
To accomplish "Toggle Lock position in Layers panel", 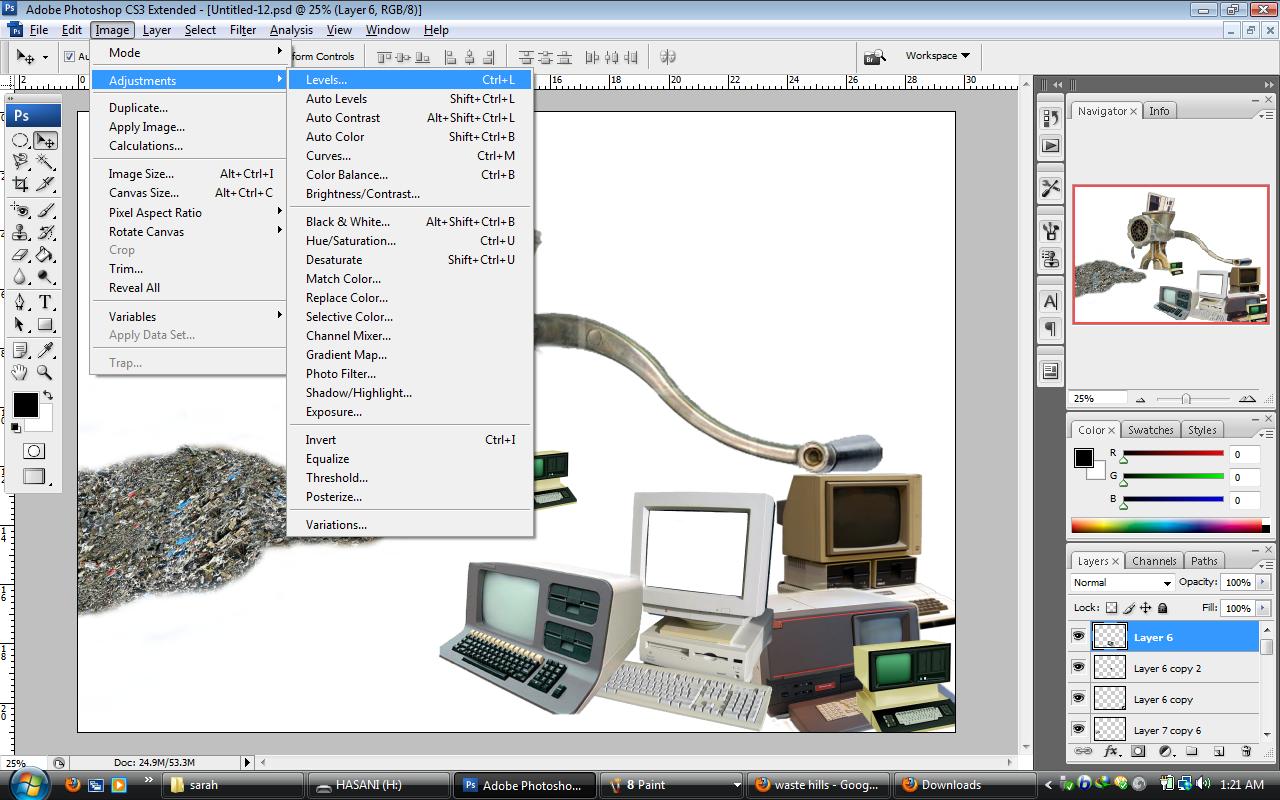I will [1146, 608].
